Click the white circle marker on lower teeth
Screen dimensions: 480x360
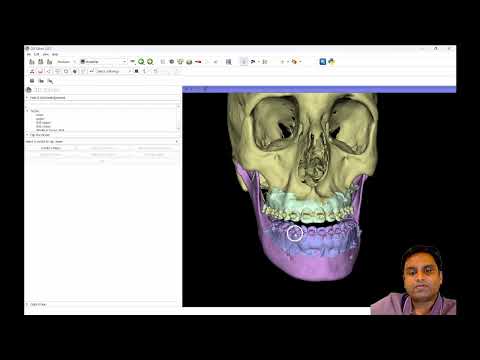(295, 233)
